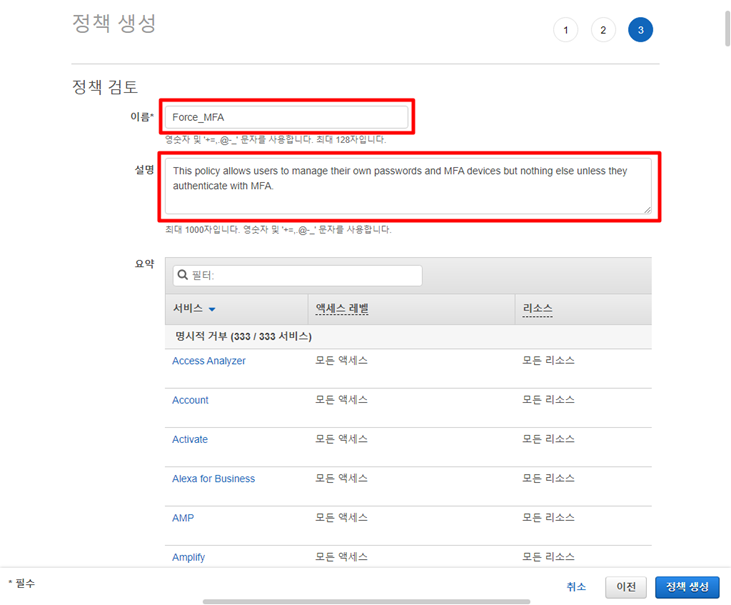Click the name hint text 최대 128자입니다
731x605 pixels.
tap(351, 139)
